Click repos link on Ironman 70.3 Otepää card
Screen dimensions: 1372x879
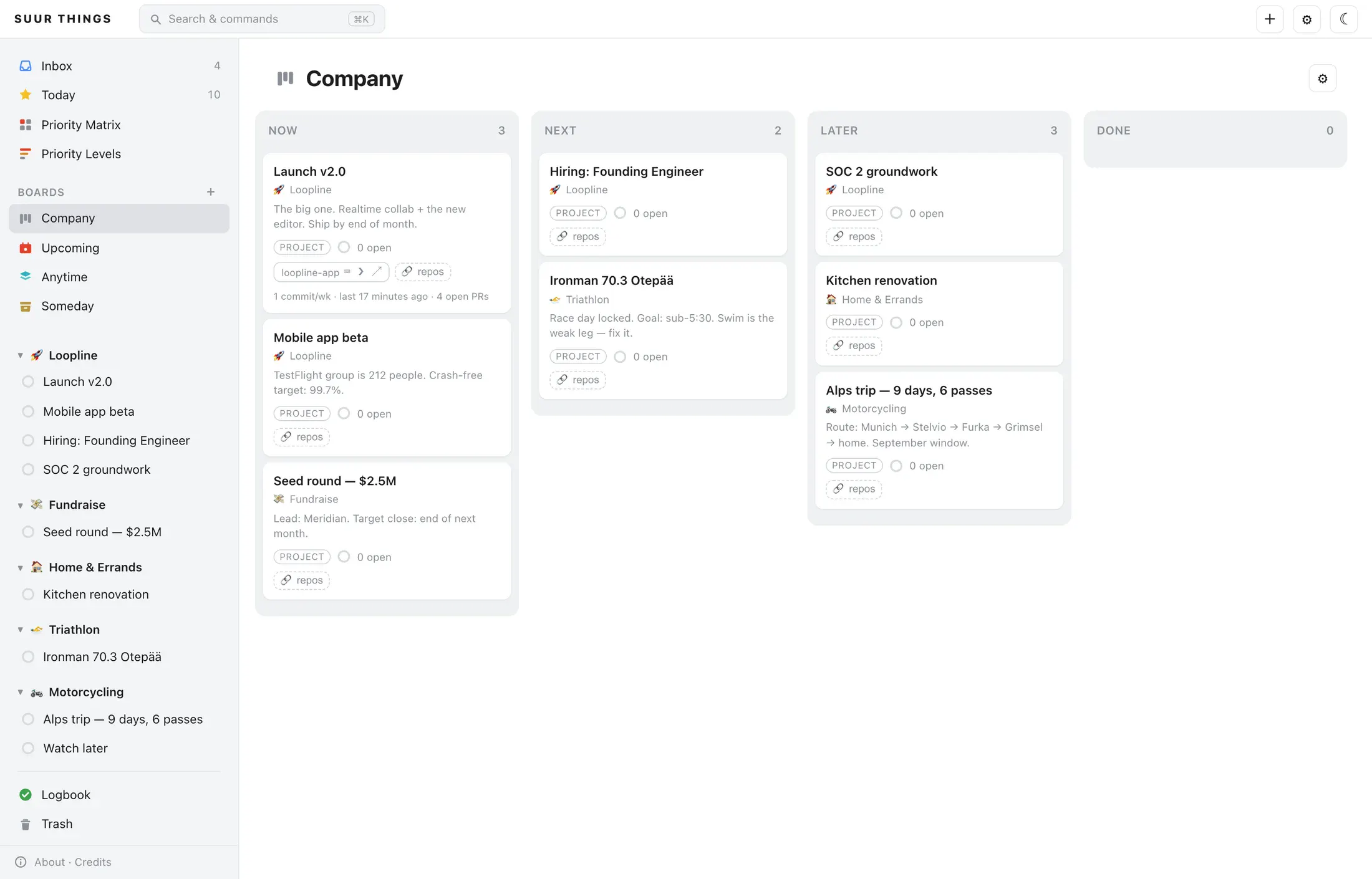[x=577, y=380]
